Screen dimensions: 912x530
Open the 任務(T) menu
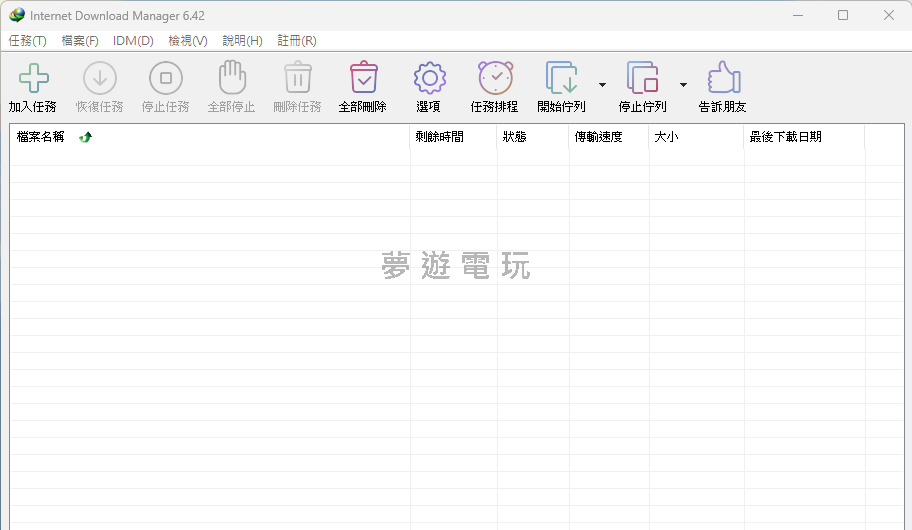tap(27, 41)
